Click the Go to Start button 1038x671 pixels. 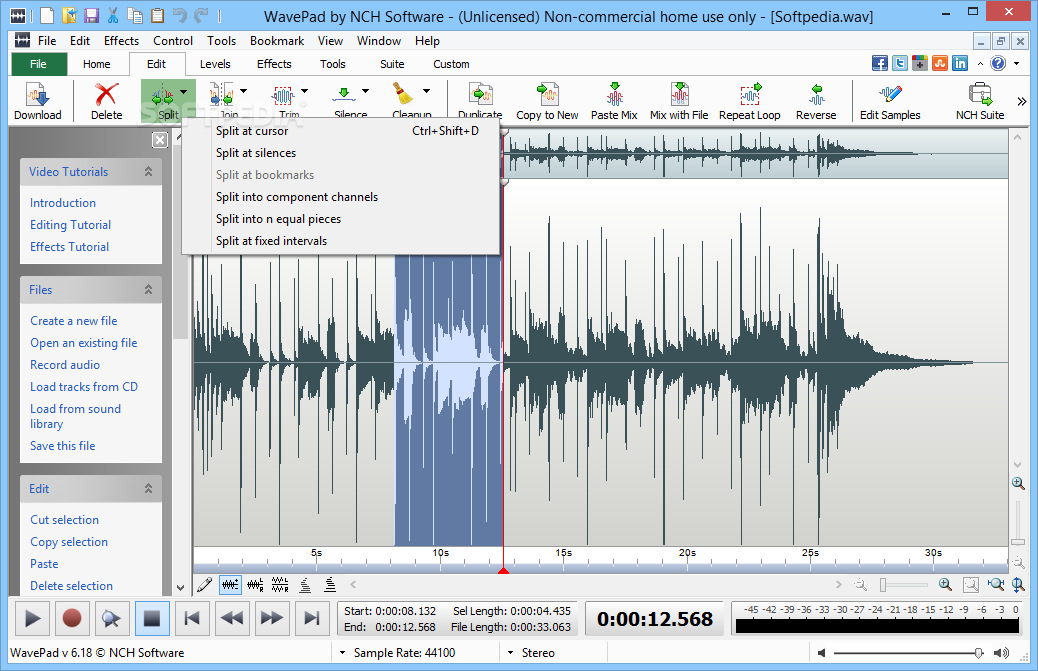pyautogui.click(x=192, y=619)
